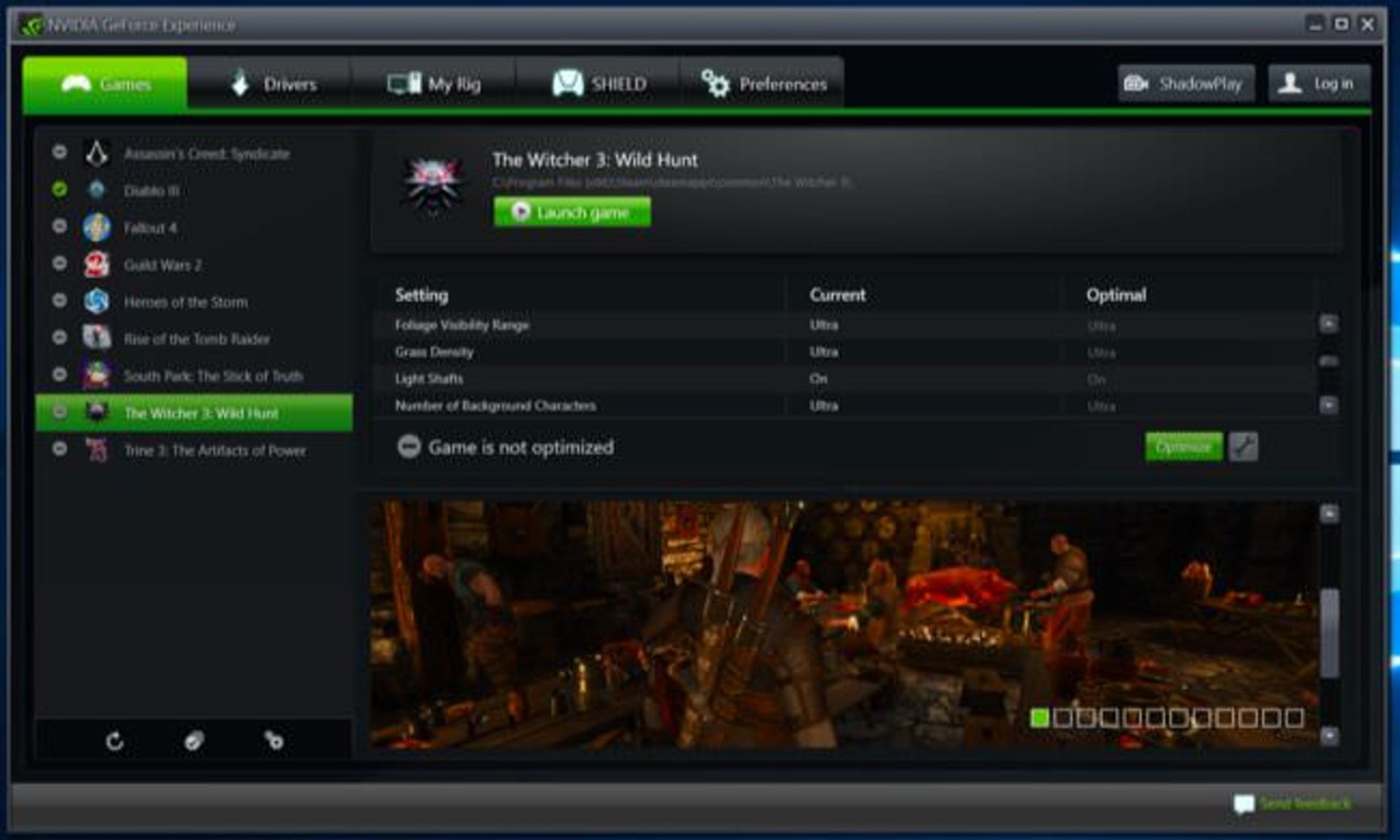Screen dimensions: 1400x840
Task: Click the screenshot panel scrollbar thumb
Action: (x=1330, y=633)
